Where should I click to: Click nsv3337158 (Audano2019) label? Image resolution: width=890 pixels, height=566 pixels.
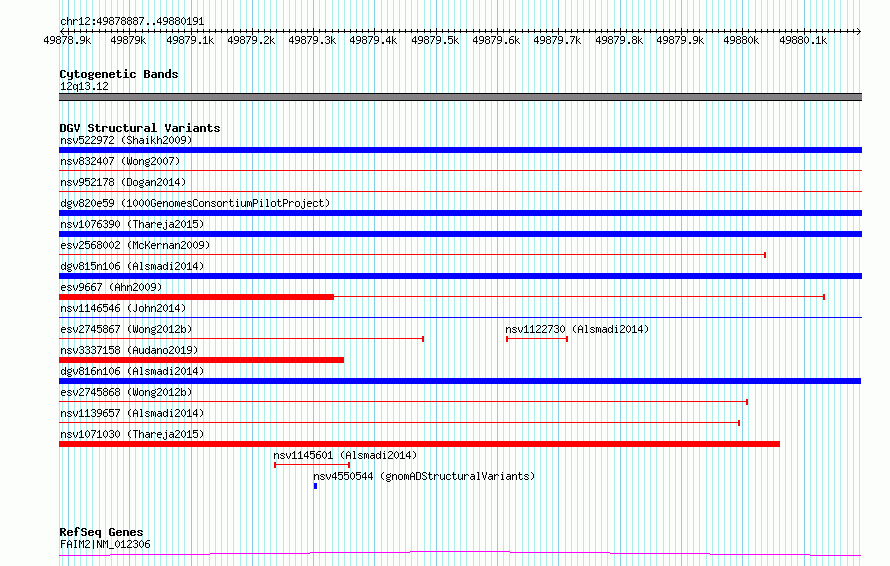[x=129, y=350]
